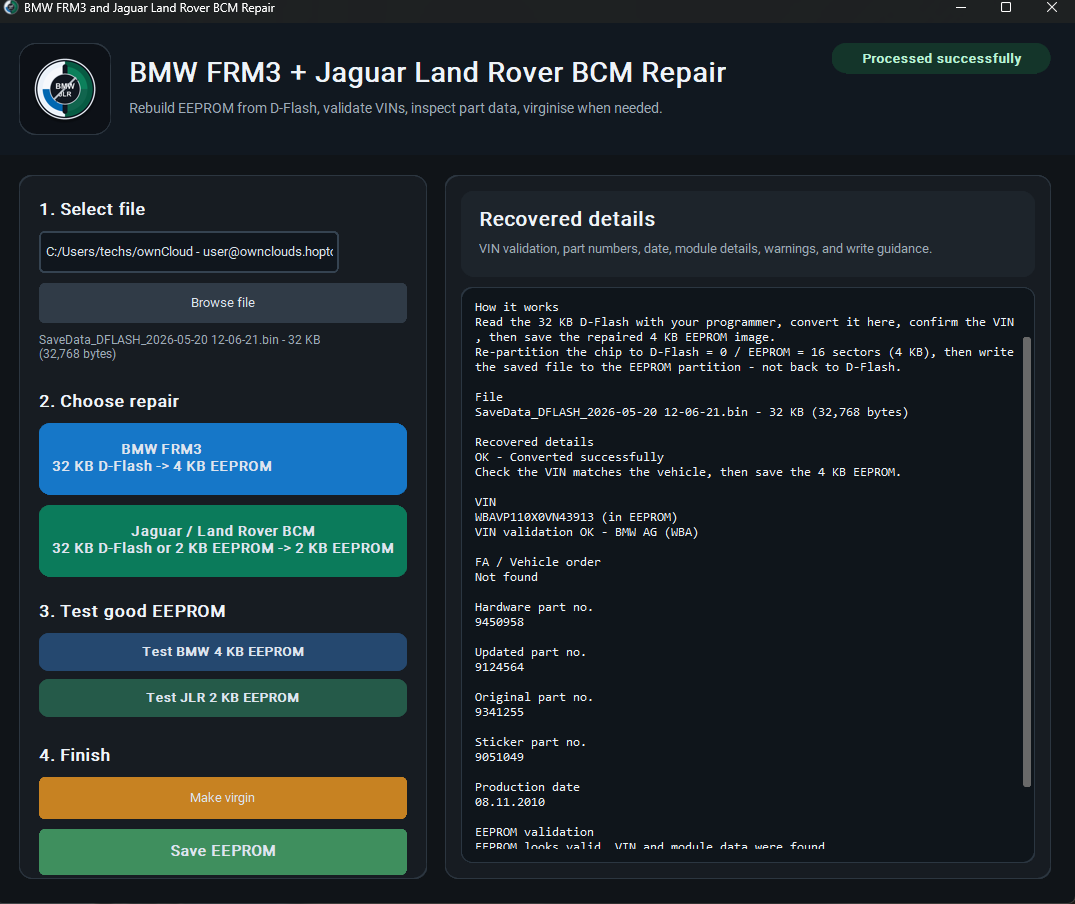Click 'Not found' under FA / Vehicle order
The width and height of the screenshot is (1075, 904).
click(506, 577)
